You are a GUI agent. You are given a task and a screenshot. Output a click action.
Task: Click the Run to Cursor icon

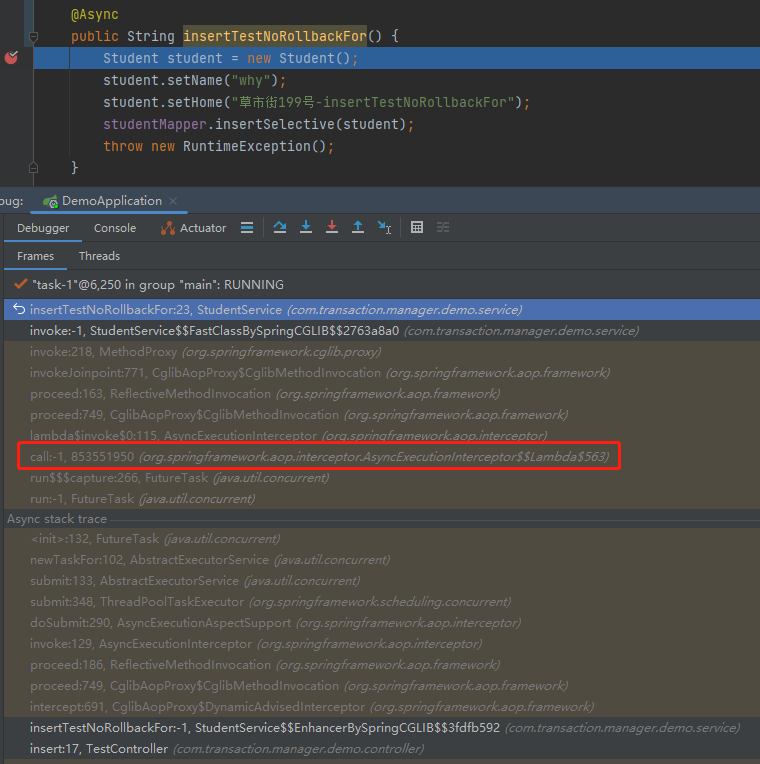(x=384, y=227)
